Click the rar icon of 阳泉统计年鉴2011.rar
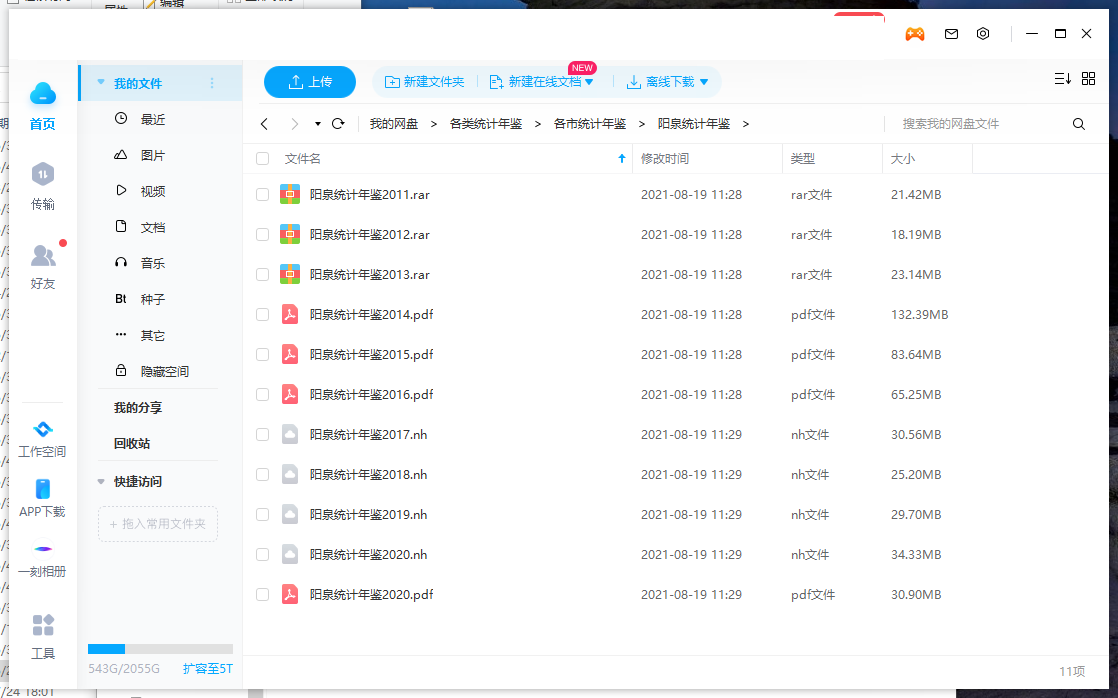The height and width of the screenshot is (698, 1118). (x=289, y=195)
